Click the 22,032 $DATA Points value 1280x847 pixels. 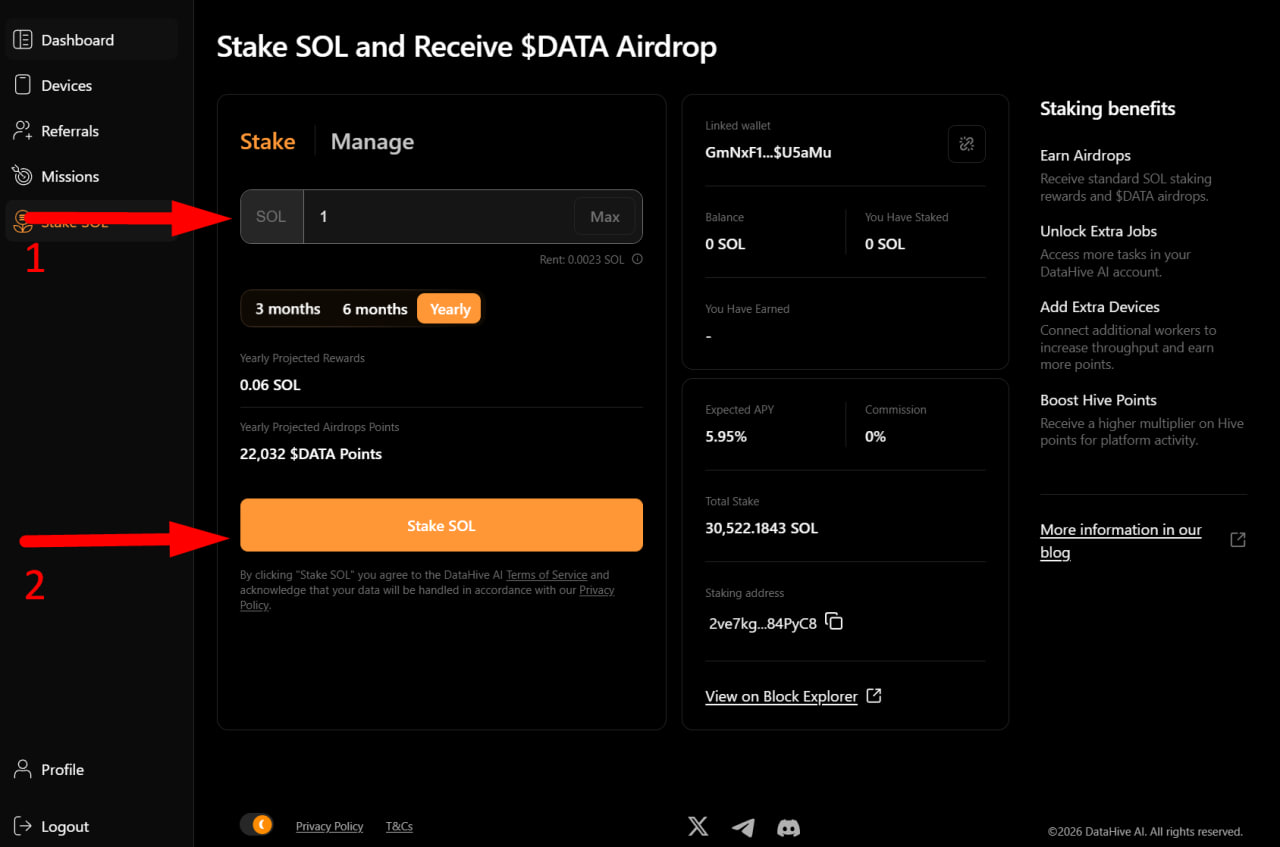pyautogui.click(x=311, y=454)
